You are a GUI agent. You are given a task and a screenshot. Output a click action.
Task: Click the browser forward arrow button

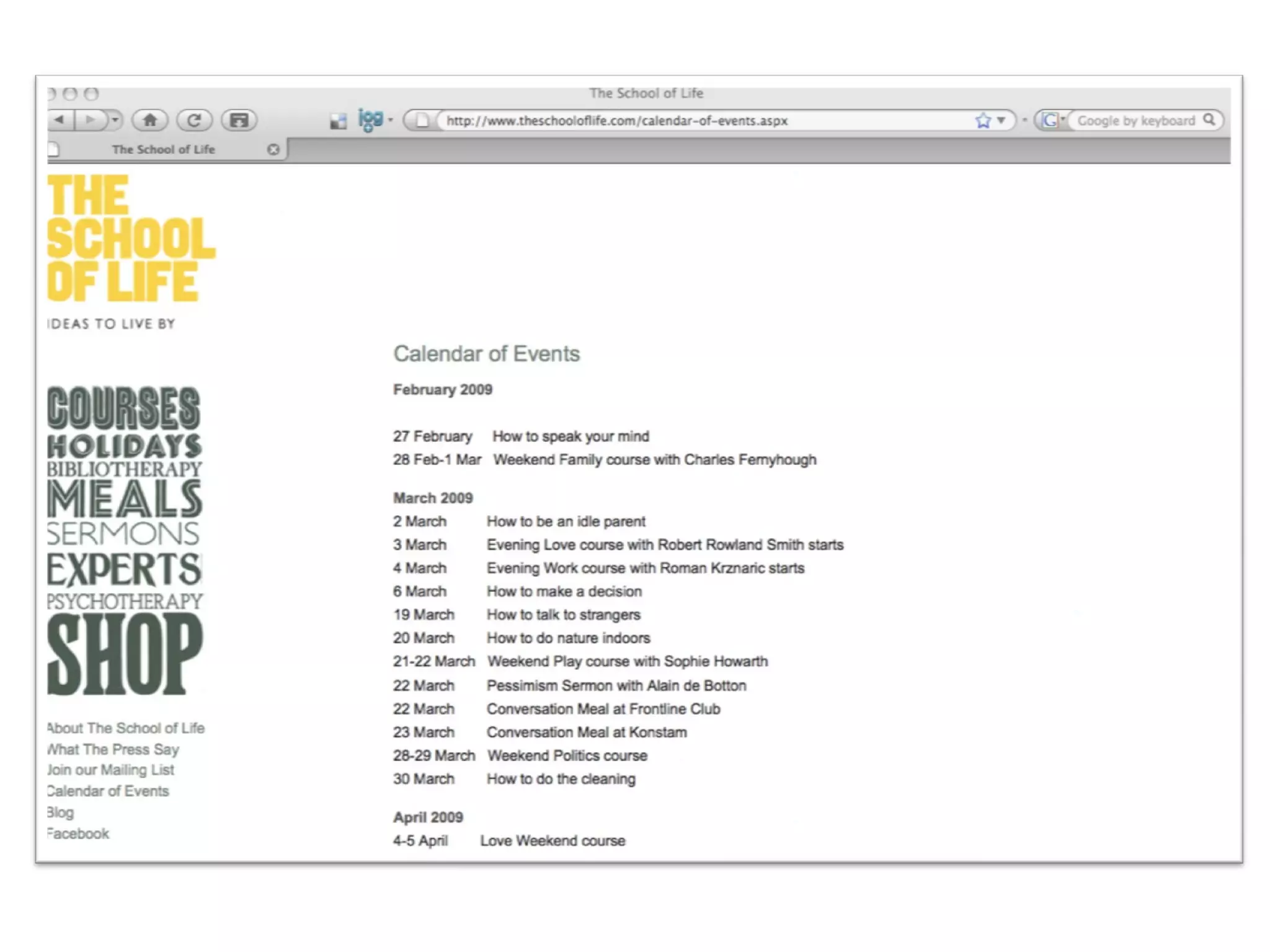coord(91,120)
